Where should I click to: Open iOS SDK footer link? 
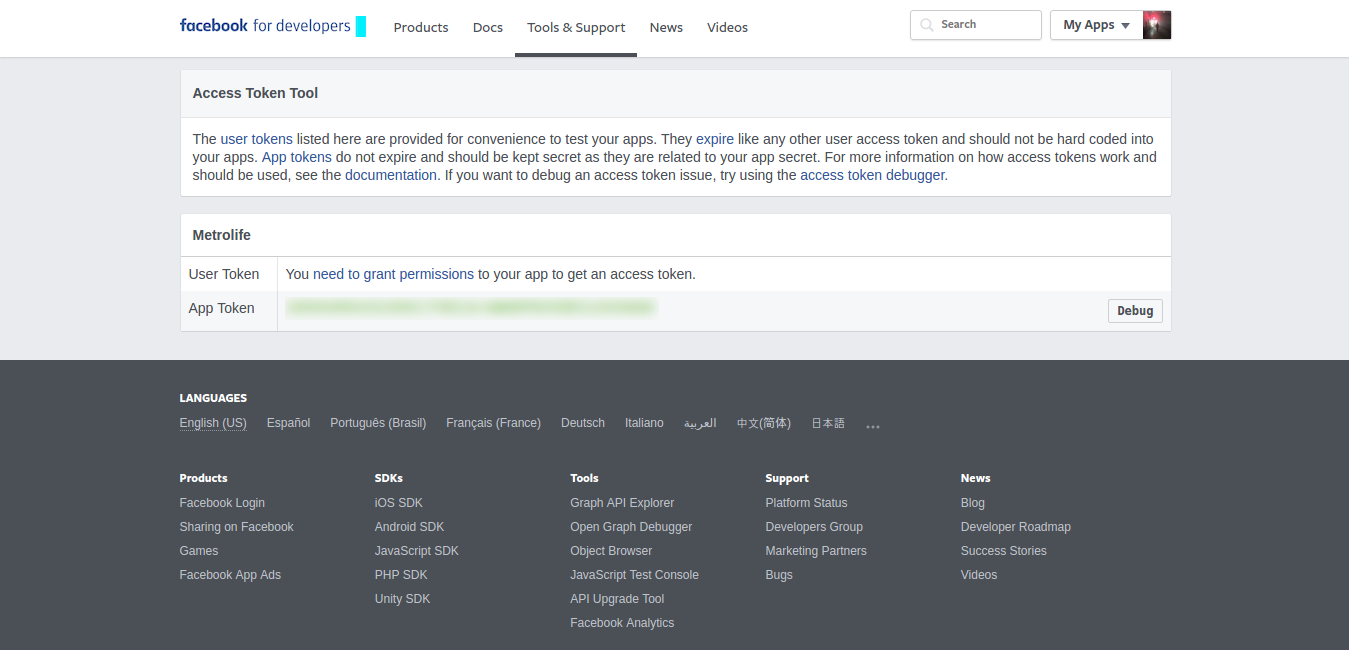click(x=399, y=503)
